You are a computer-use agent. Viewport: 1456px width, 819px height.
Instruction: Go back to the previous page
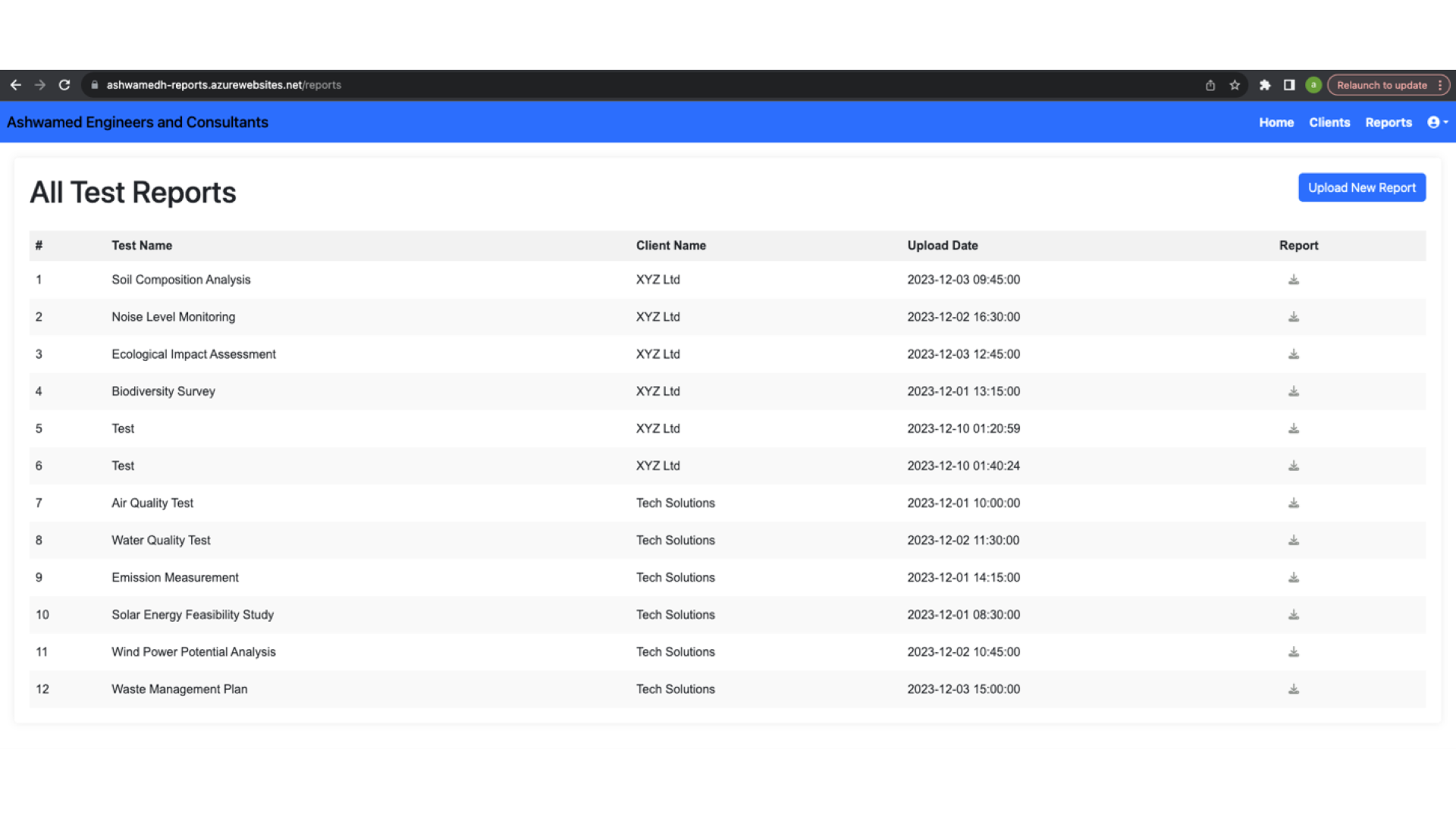tap(16, 85)
